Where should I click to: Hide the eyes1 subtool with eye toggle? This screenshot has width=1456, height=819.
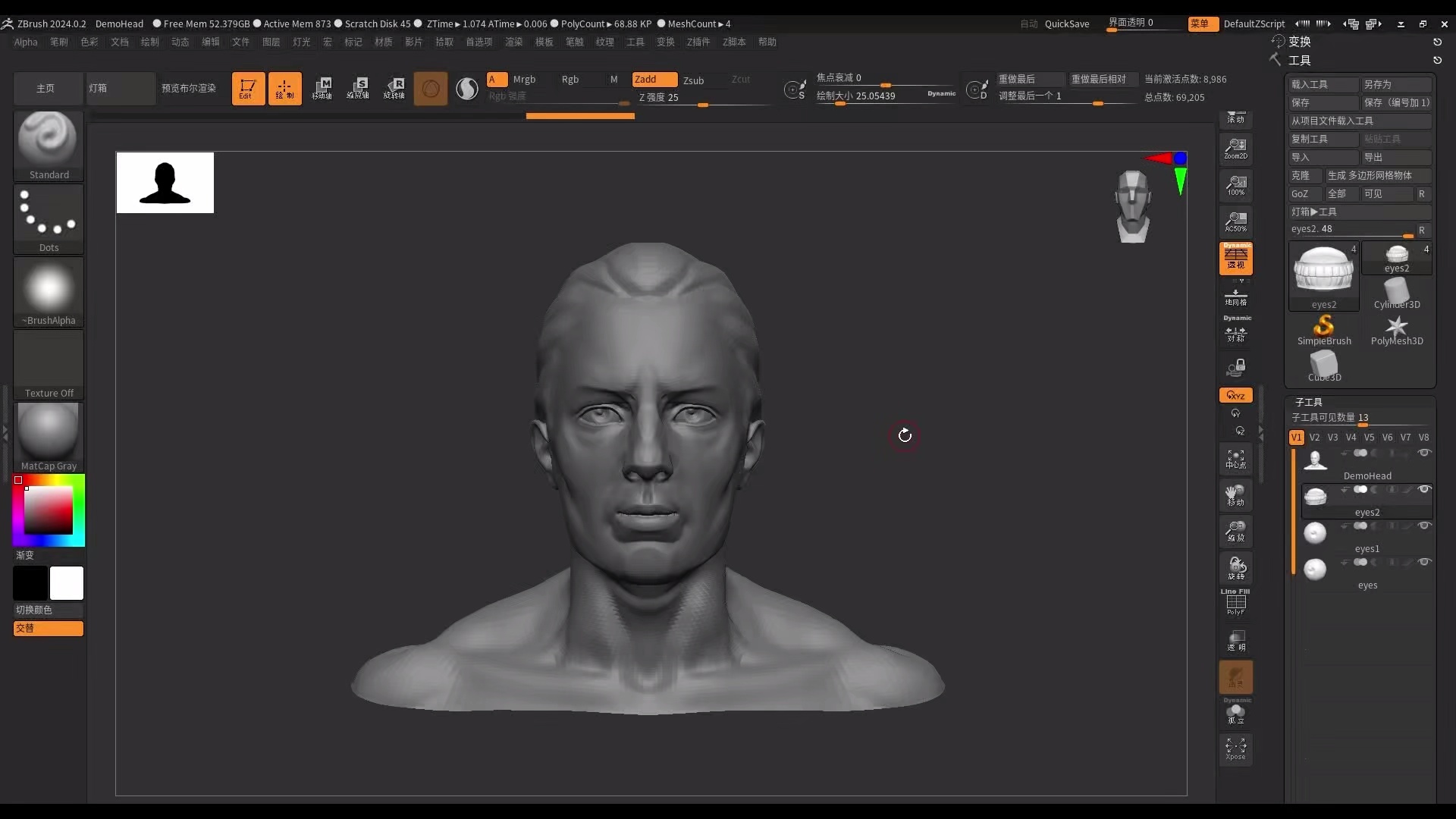pyautogui.click(x=1426, y=526)
